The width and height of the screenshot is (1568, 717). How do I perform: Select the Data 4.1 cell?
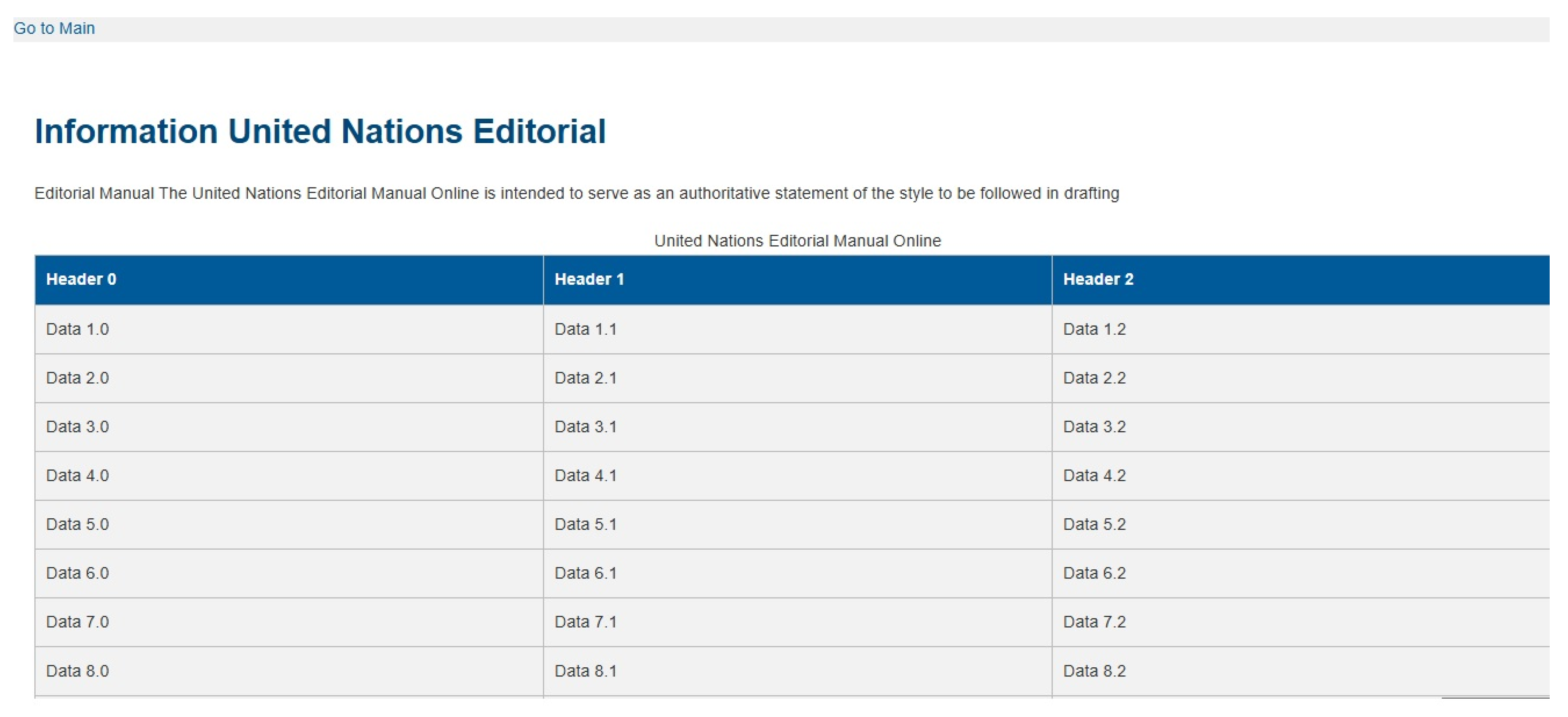click(x=798, y=476)
